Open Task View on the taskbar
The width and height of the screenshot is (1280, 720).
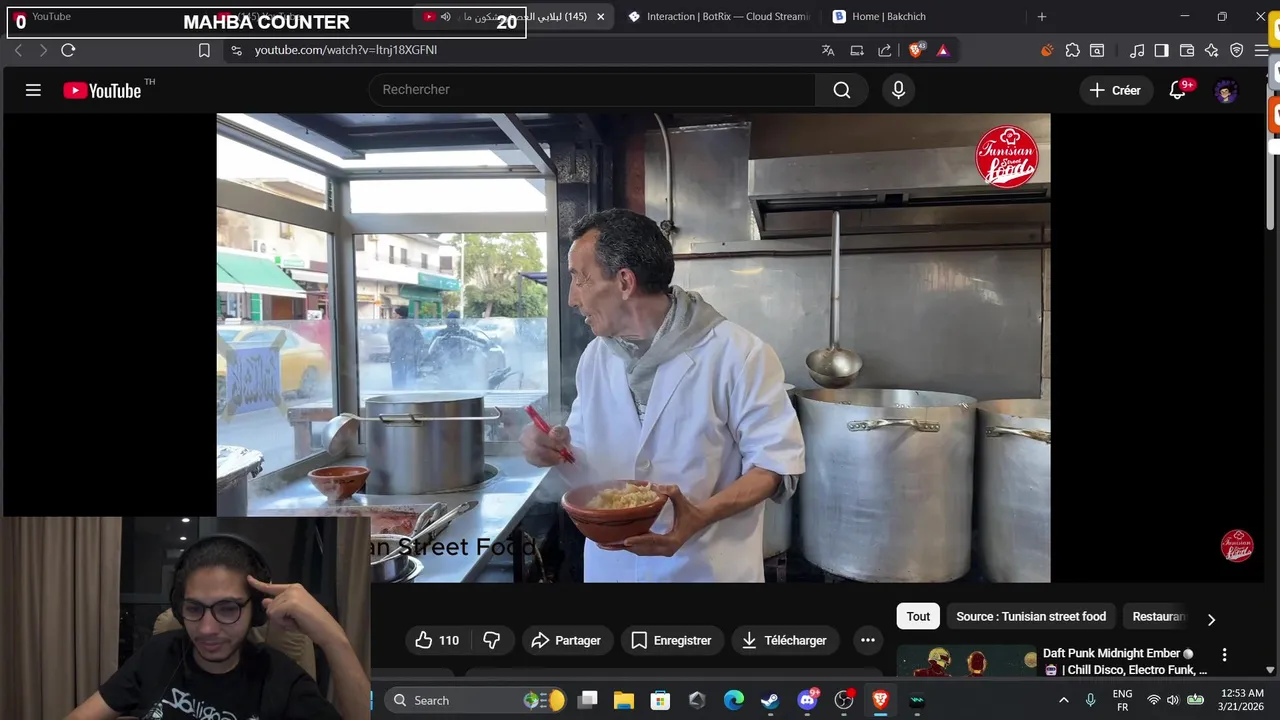point(588,700)
